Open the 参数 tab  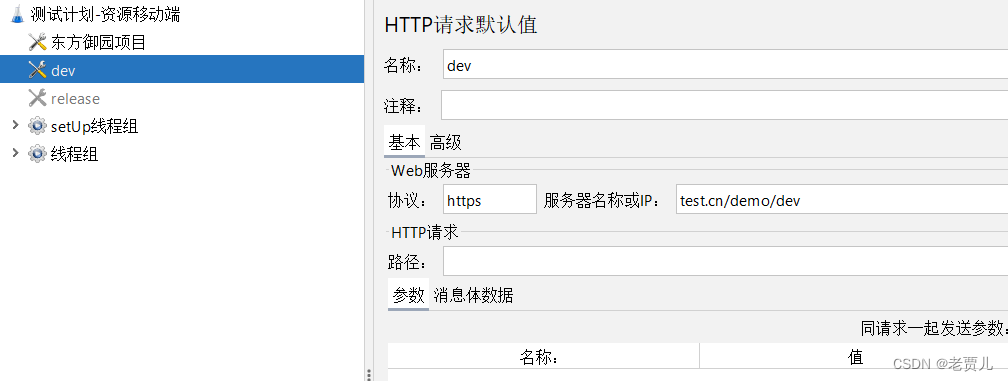408,295
